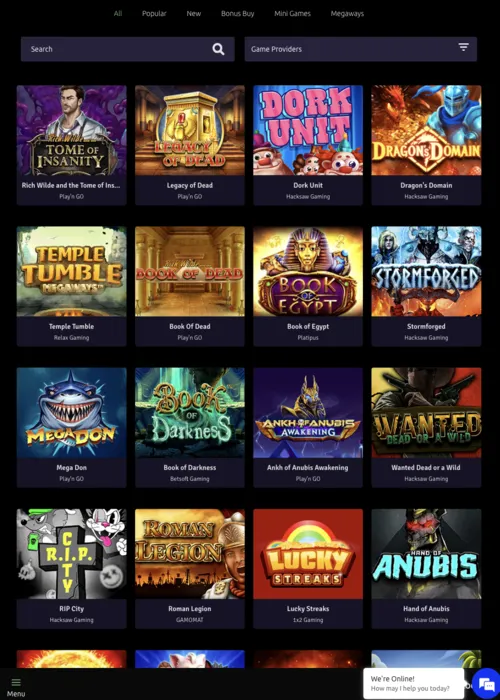Open the hamburger Menu icon
Image resolution: width=500 pixels, height=700 pixels.
16,682
